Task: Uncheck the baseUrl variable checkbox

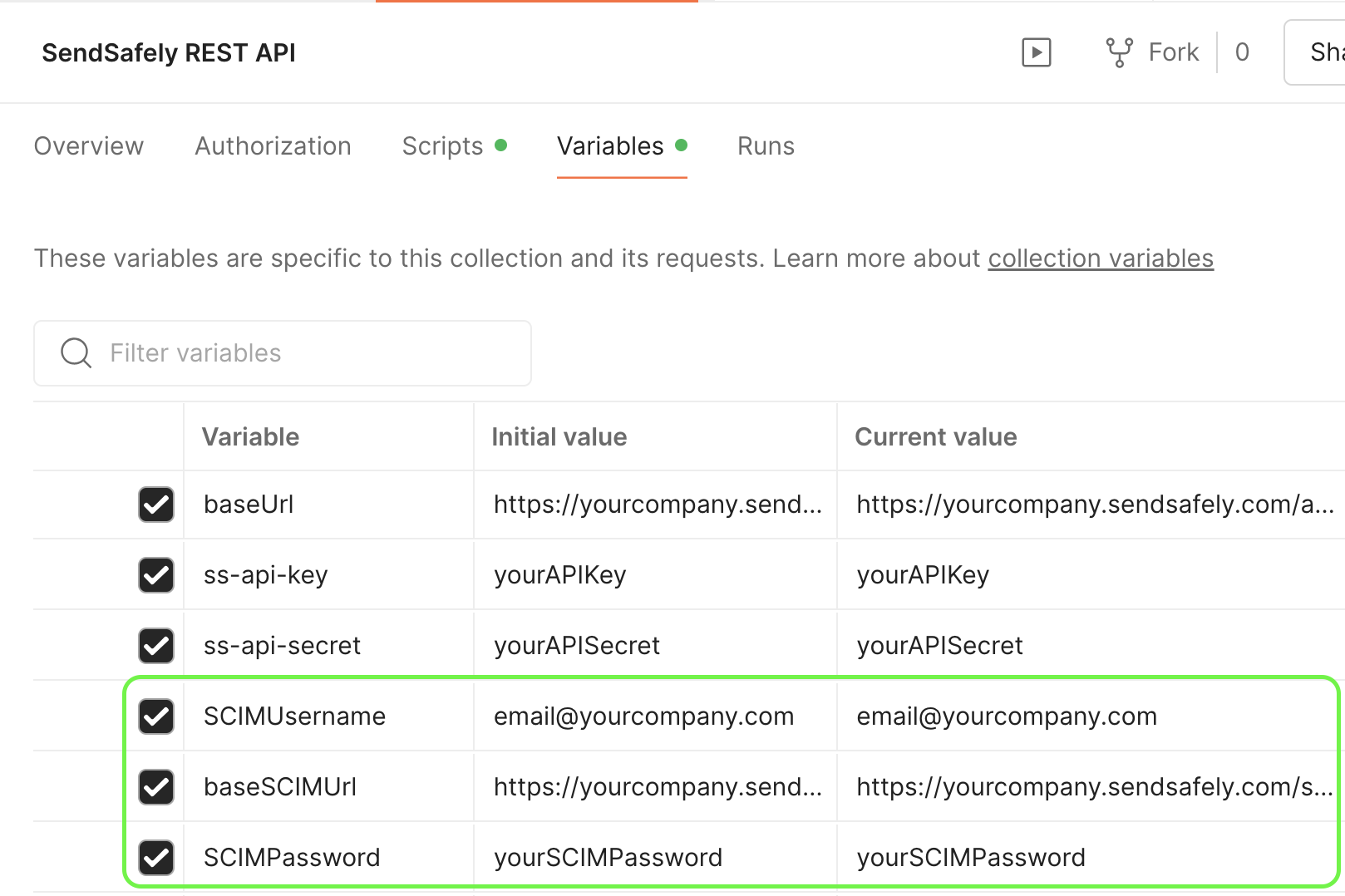Action: 156,505
